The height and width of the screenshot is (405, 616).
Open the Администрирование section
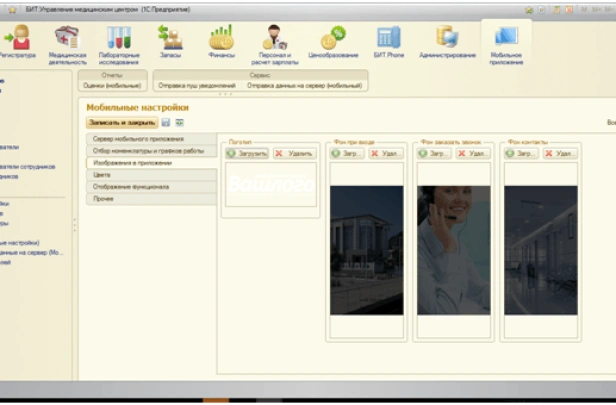pos(447,44)
